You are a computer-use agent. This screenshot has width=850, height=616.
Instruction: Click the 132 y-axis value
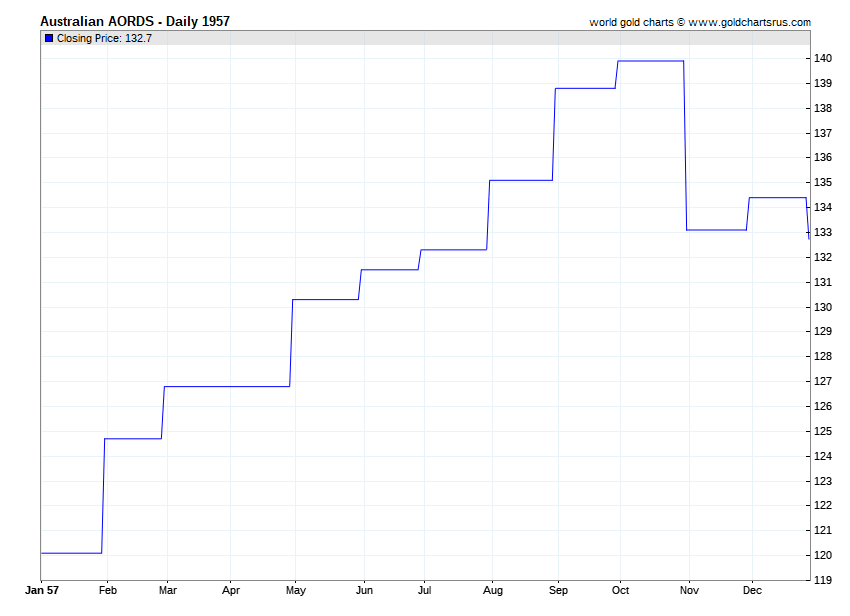pyautogui.click(x=823, y=257)
